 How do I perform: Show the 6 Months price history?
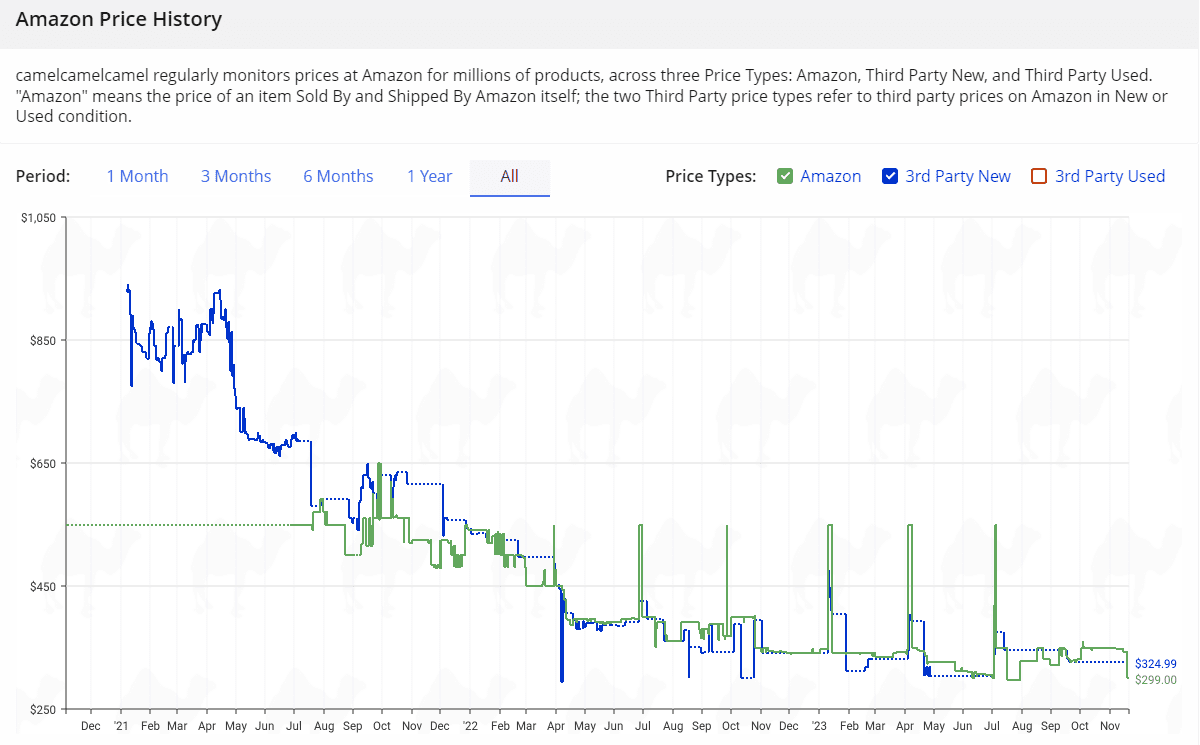pos(338,177)
